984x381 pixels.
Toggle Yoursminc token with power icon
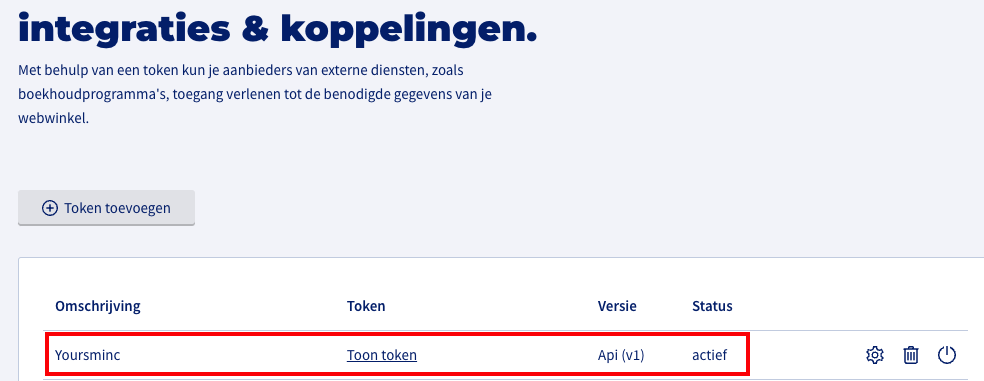click(x=946, y=355)
